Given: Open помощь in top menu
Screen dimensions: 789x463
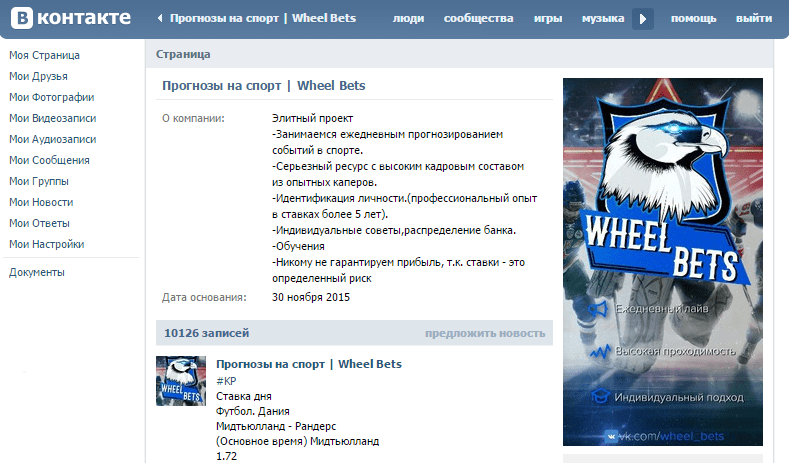Looking at the screenshot, I should pos(693,19).
